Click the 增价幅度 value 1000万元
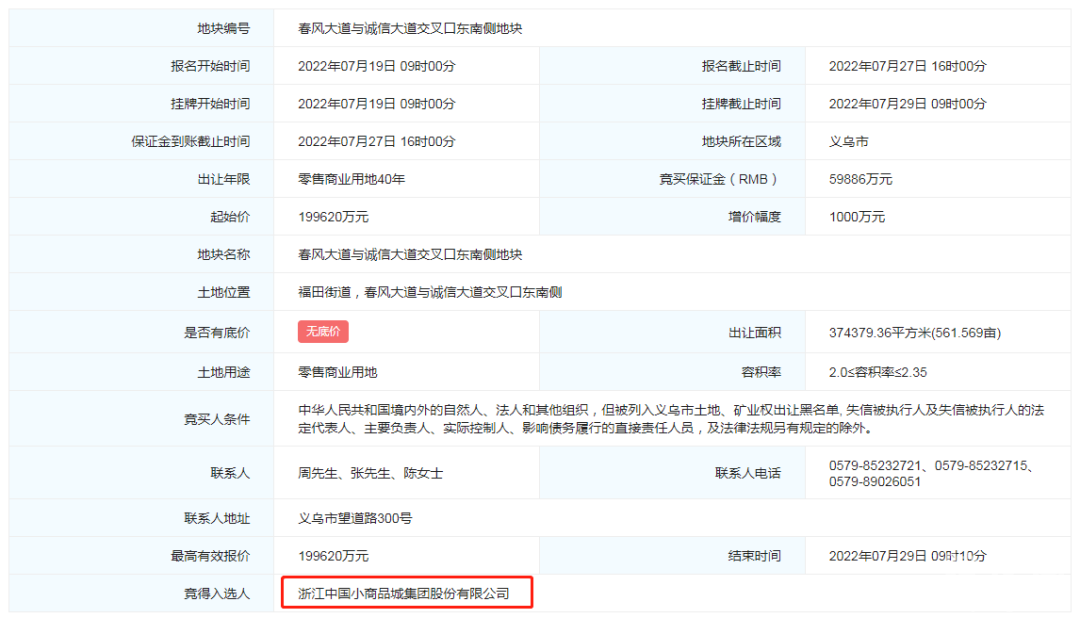1080x618 pixels. [x=857, y=217]
